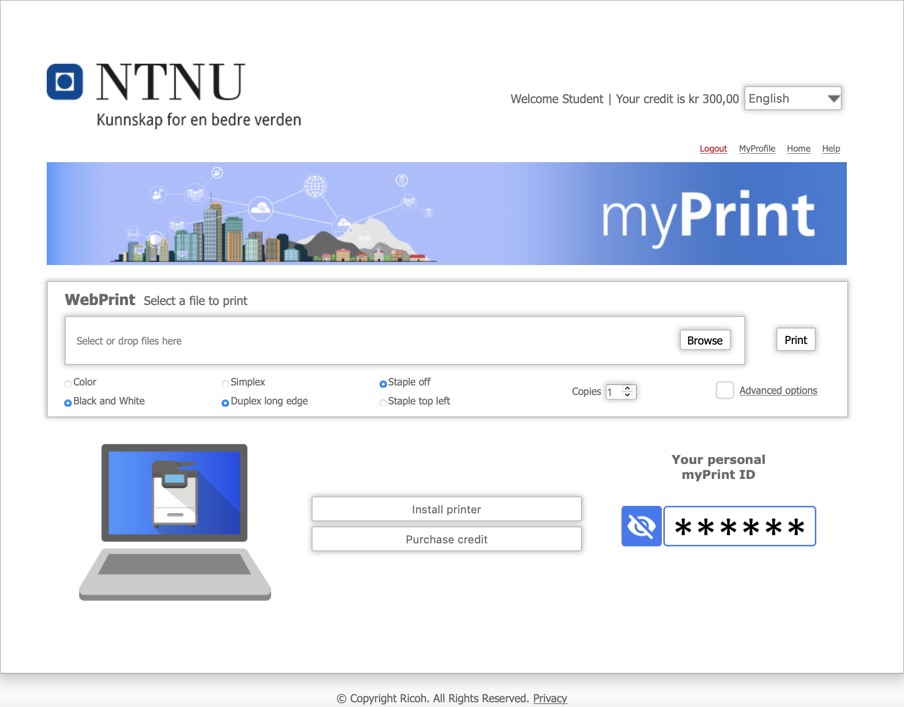
Task: Open the English language dropdown
Action: pyautogui.click(x=793, y=99)
